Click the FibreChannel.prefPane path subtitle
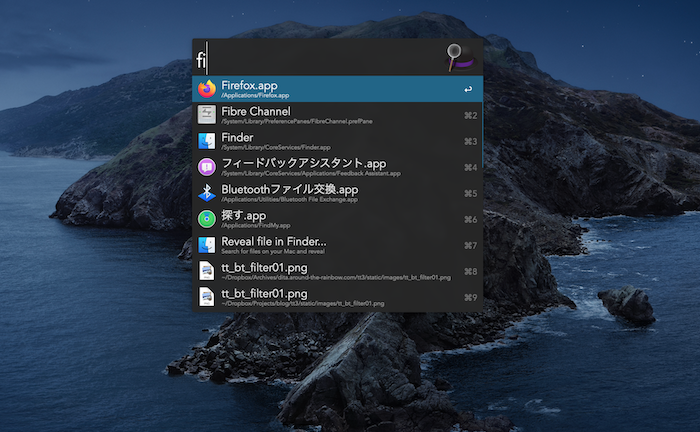This screenshot has height=432, width=700. click(x=297, y=121)
